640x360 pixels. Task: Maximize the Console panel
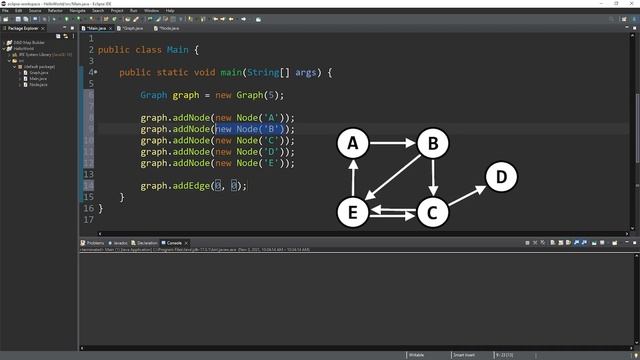(x=634, y=243)
